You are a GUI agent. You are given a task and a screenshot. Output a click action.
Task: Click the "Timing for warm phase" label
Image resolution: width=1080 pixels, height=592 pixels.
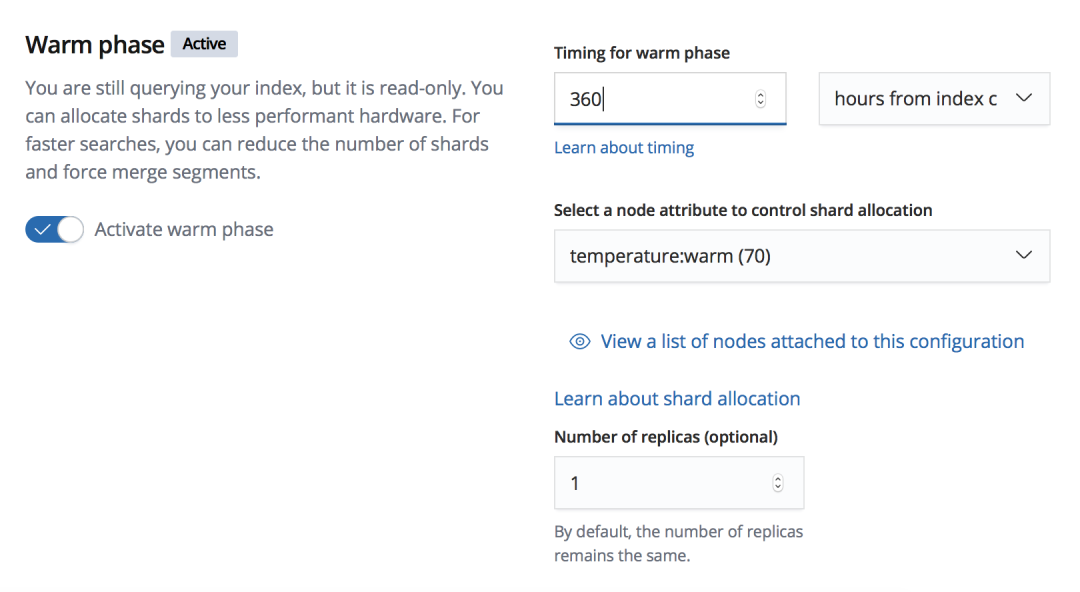click(x=642, y=53)
